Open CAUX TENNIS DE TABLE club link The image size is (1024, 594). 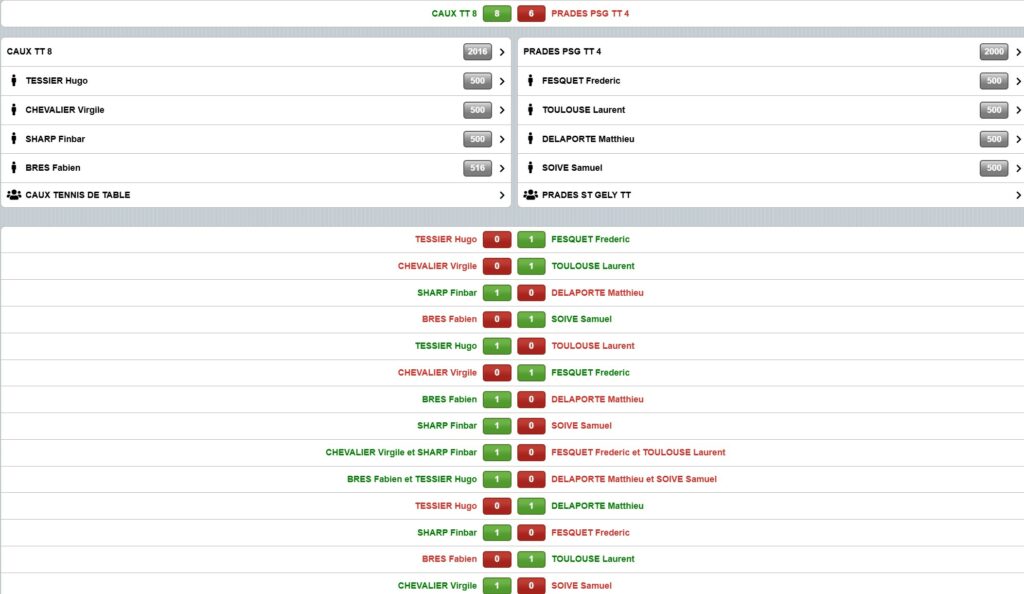click(x=78, y=195)
